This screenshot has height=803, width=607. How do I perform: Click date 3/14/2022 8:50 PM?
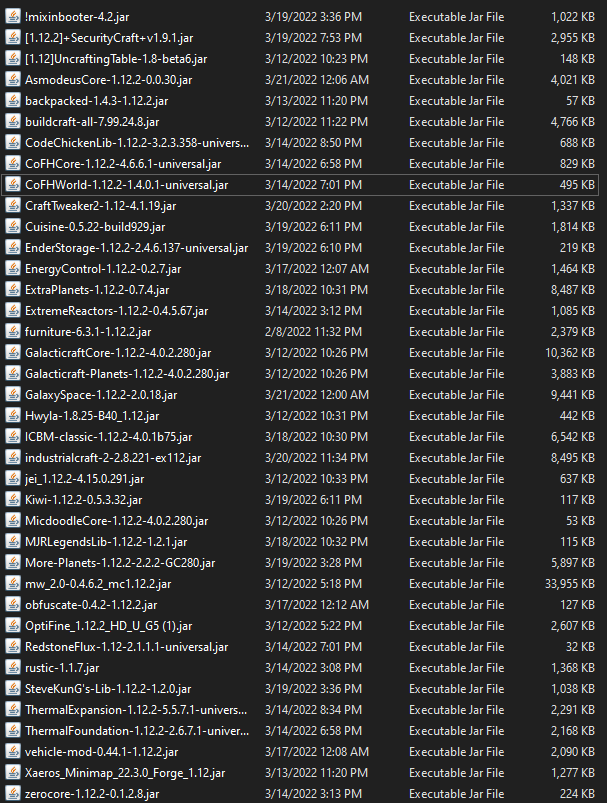coord(313,143)
